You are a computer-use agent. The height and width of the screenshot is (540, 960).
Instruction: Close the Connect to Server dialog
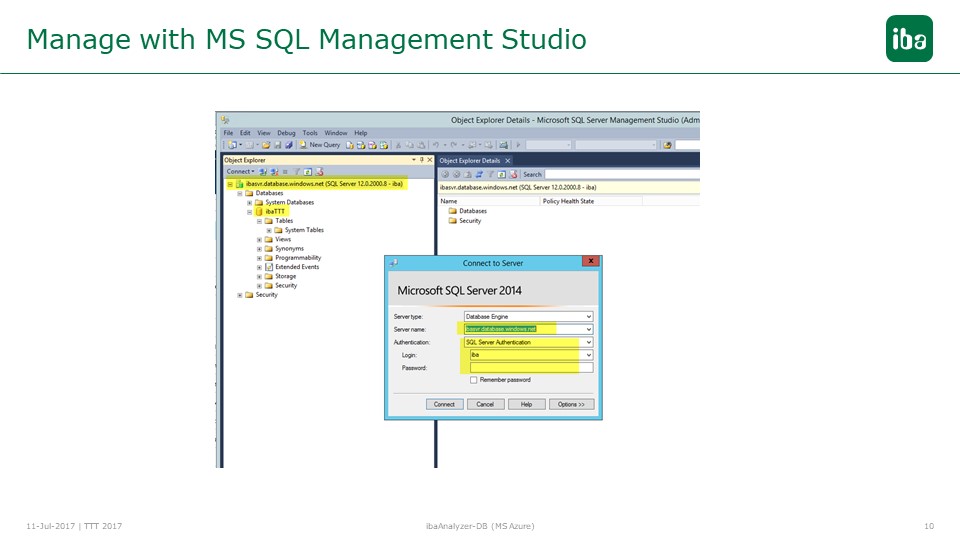click(x=591, y=261)
